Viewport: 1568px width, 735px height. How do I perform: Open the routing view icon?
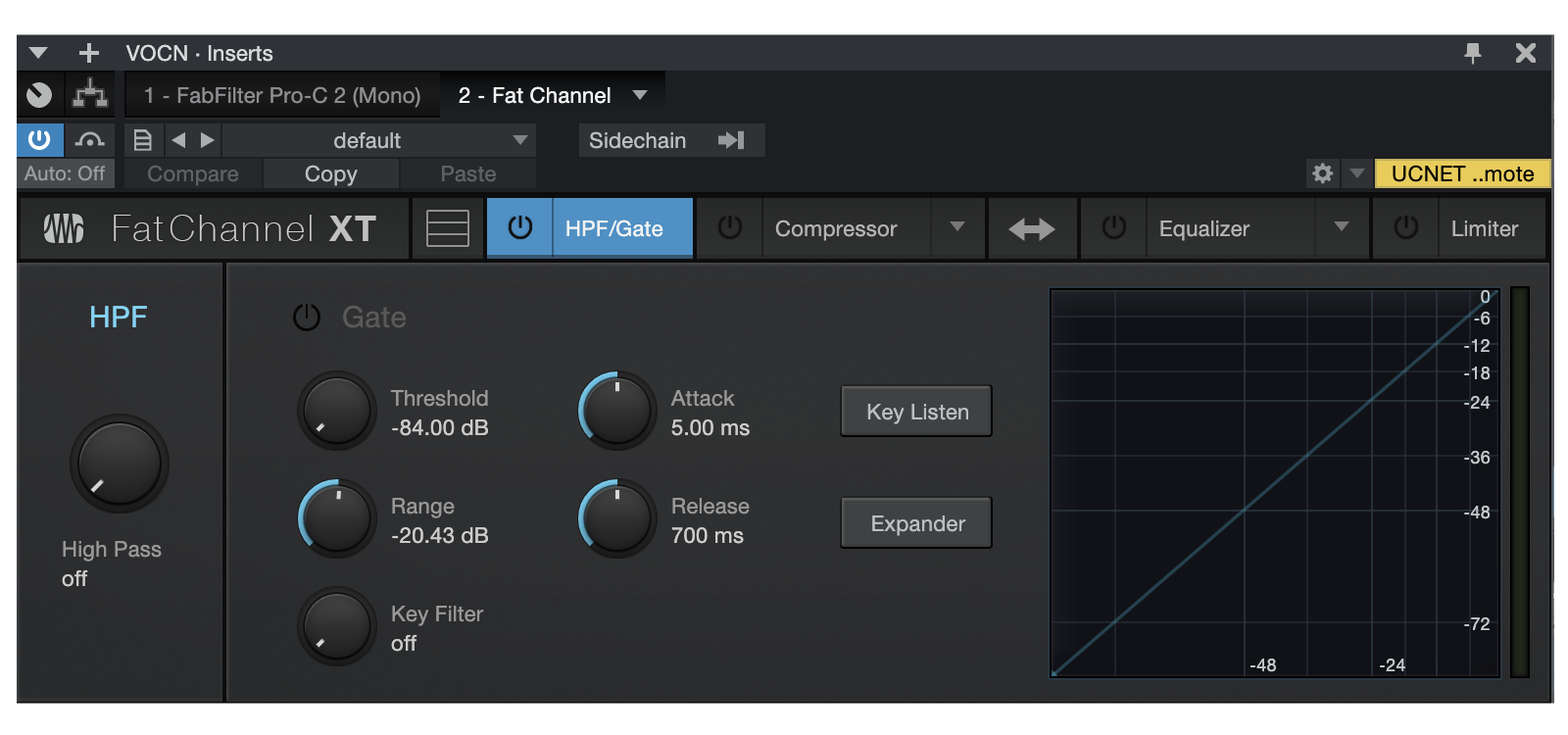[90, 95]
